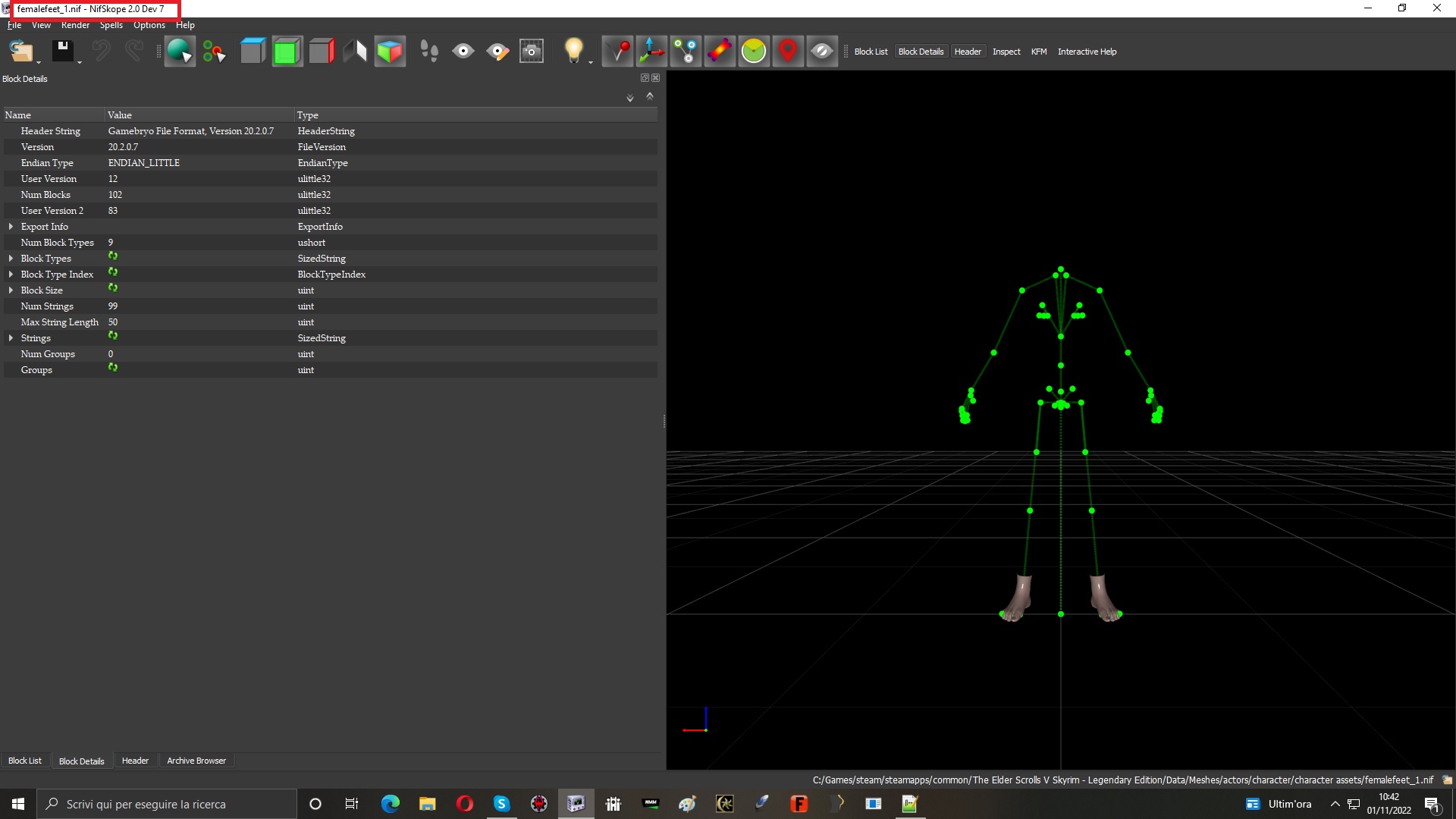The image size is (1456, 819).
Task: Select the object selection tool (green sphere)
Action: click(x=180, y=52)
